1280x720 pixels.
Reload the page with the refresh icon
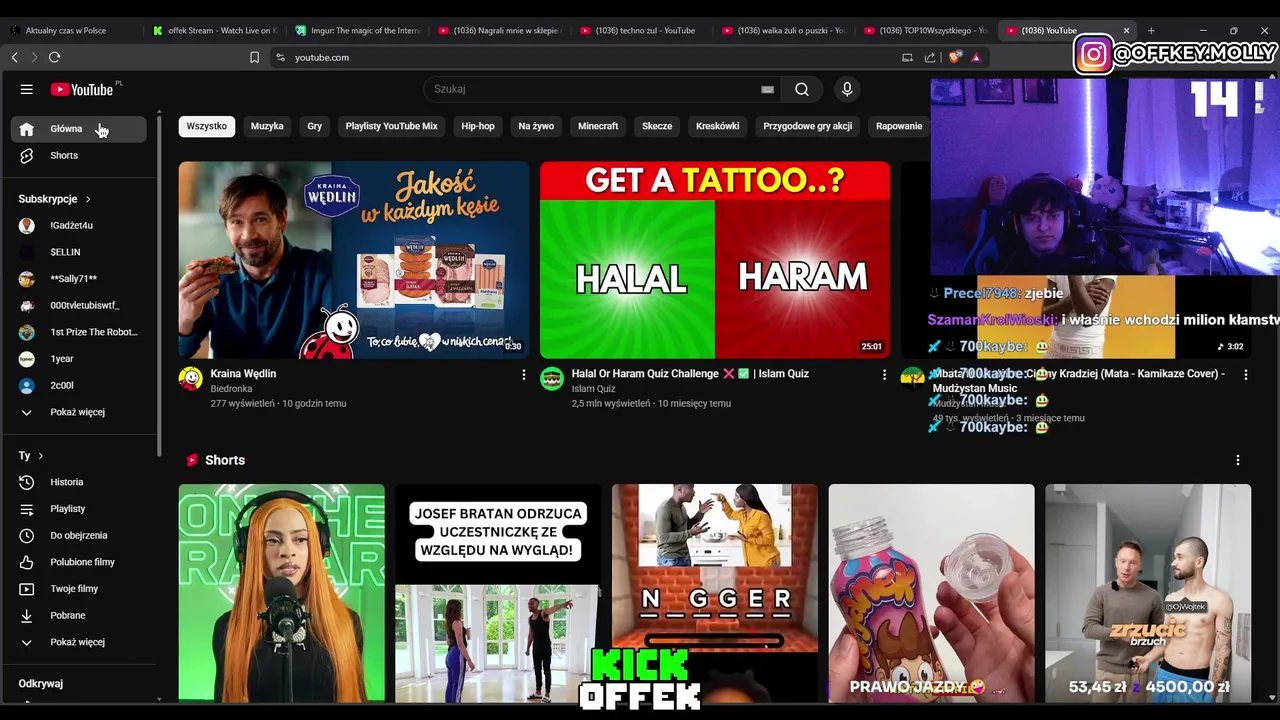[54, 57]
